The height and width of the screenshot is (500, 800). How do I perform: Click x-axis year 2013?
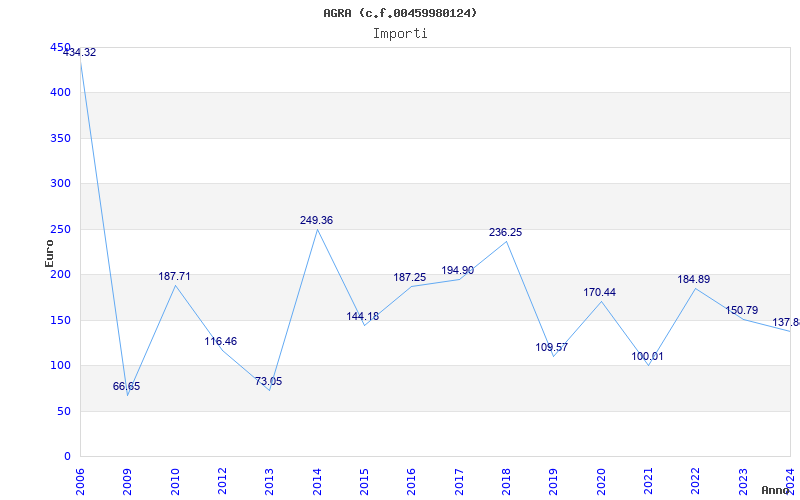[x=269, y=481]
